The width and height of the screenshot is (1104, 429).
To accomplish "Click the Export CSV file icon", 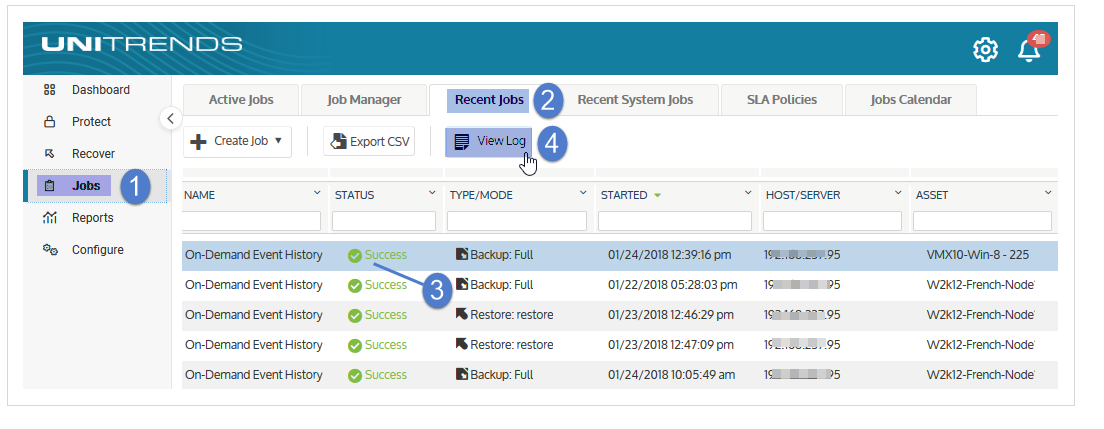I will tap(339, 142).
